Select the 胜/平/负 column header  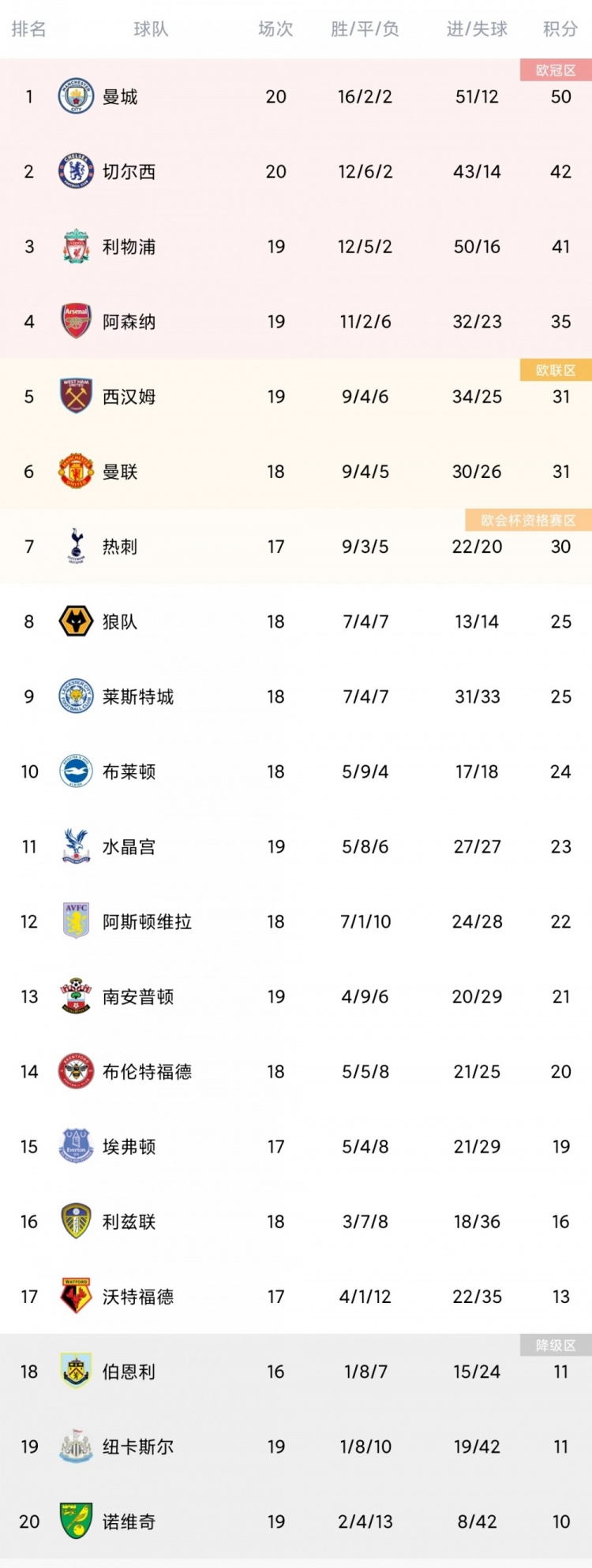tap(365, 29)
